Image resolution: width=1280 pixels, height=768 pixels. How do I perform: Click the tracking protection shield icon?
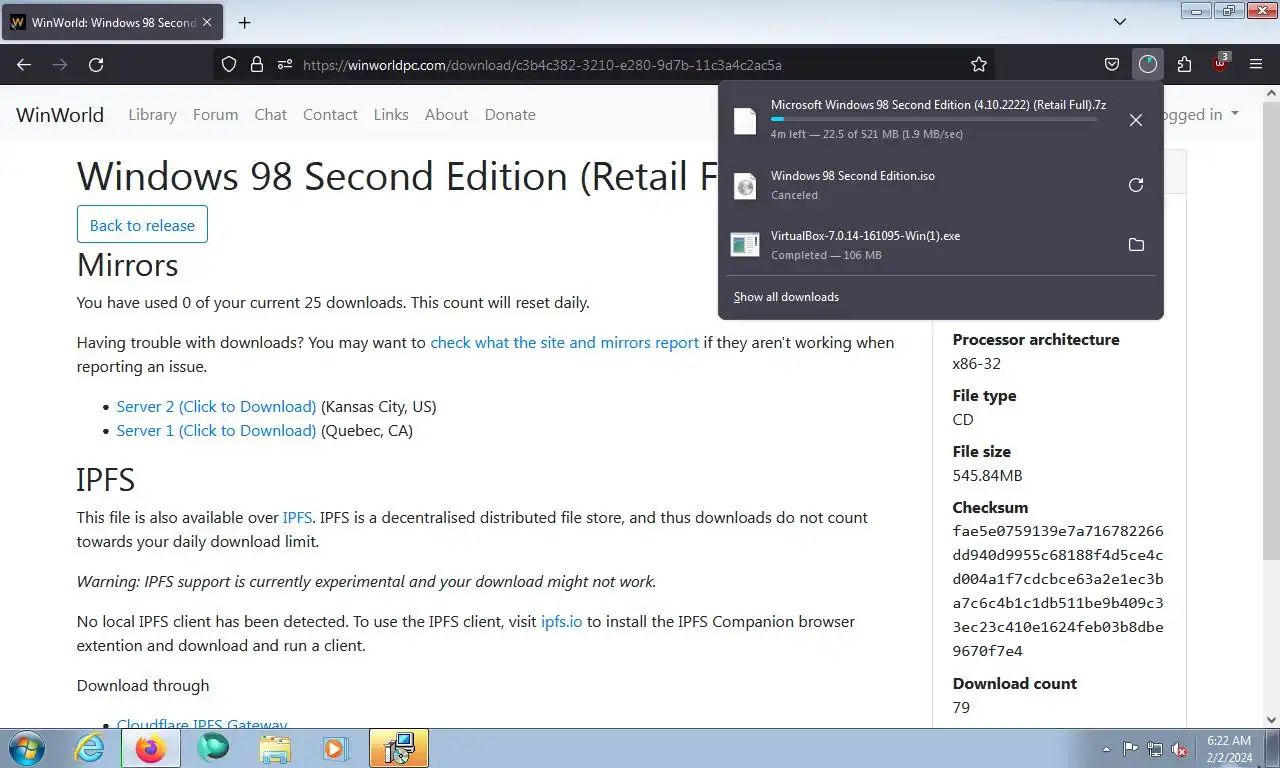[229, 65]
